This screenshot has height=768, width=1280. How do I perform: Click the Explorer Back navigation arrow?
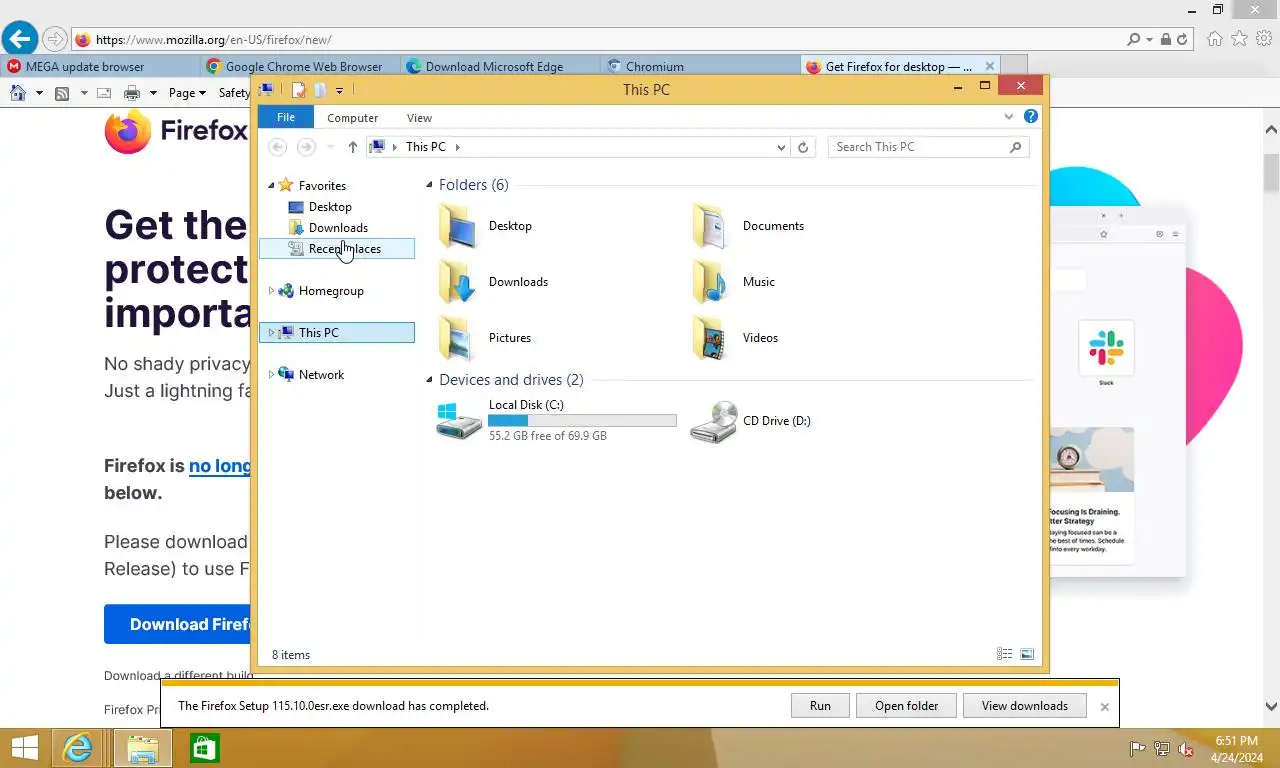coord(278,147)
